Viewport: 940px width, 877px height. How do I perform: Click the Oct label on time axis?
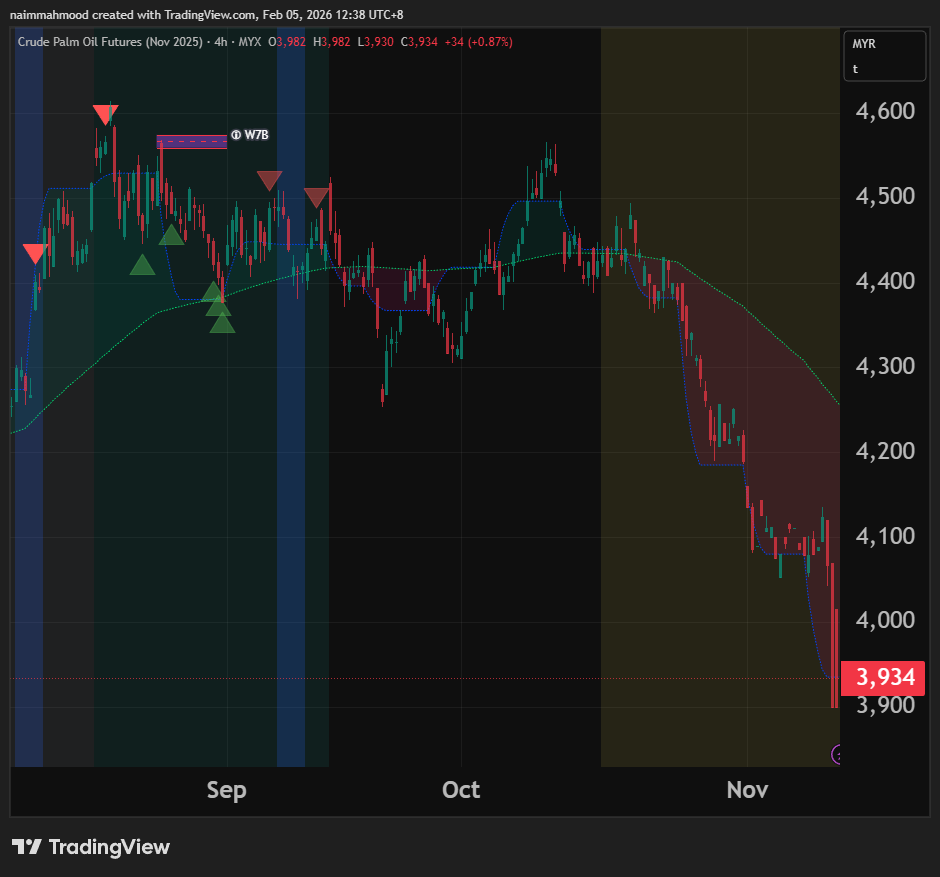pyautogui.click(x=461, y=790)
